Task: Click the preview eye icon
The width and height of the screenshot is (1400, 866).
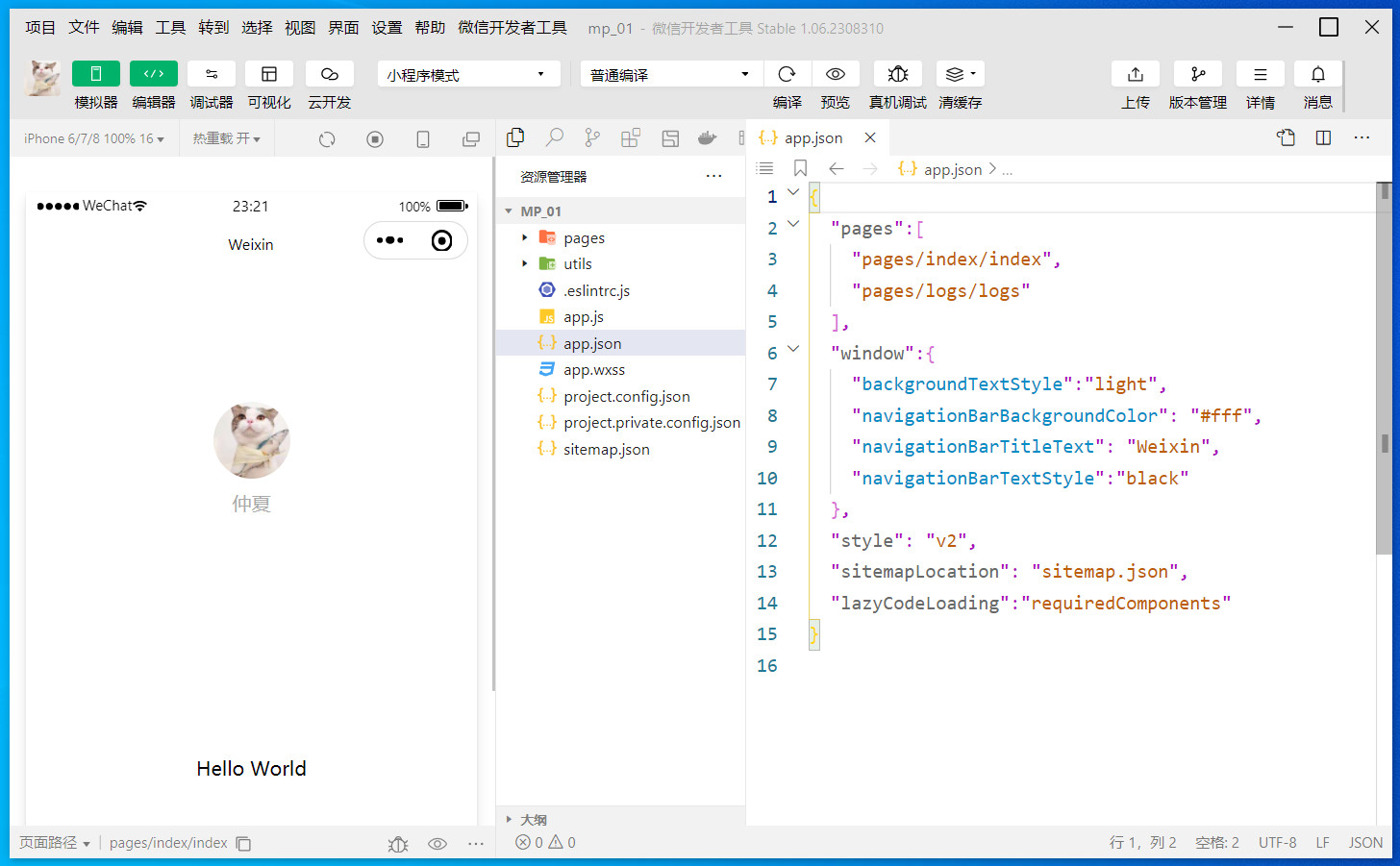Action: pos(836,74)
